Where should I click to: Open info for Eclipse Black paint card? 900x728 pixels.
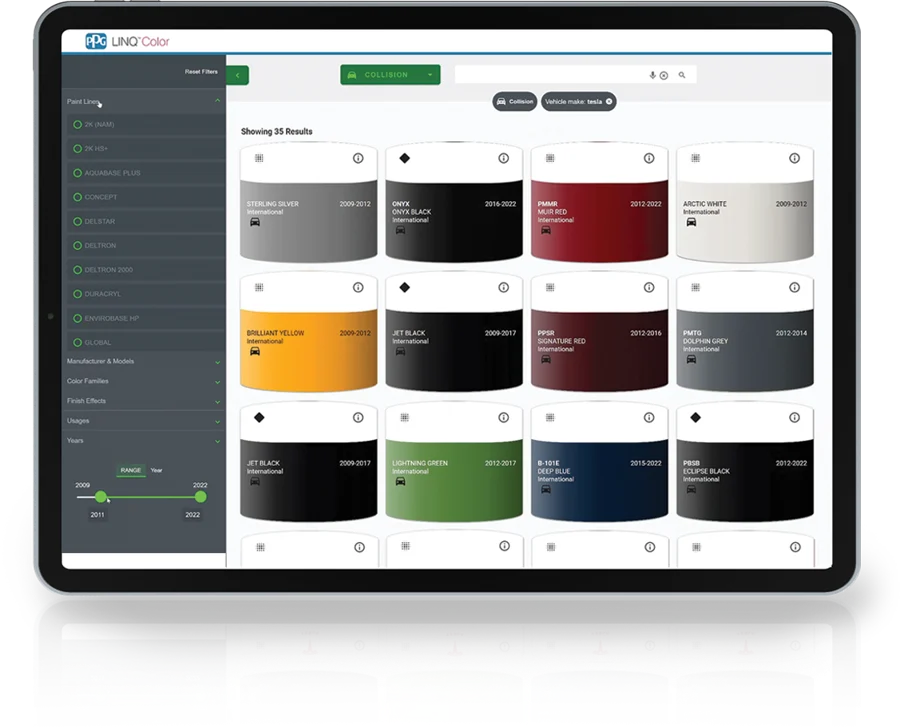point(794,417)
